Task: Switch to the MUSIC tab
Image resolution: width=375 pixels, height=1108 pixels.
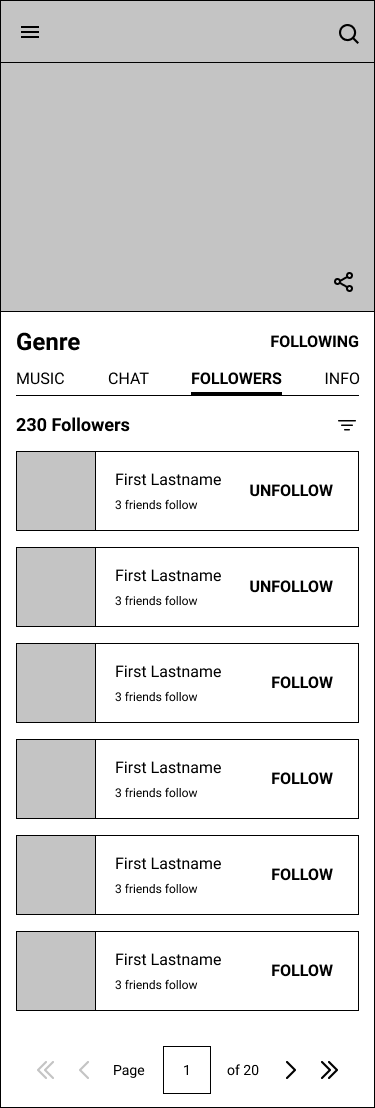Action: 40,379
